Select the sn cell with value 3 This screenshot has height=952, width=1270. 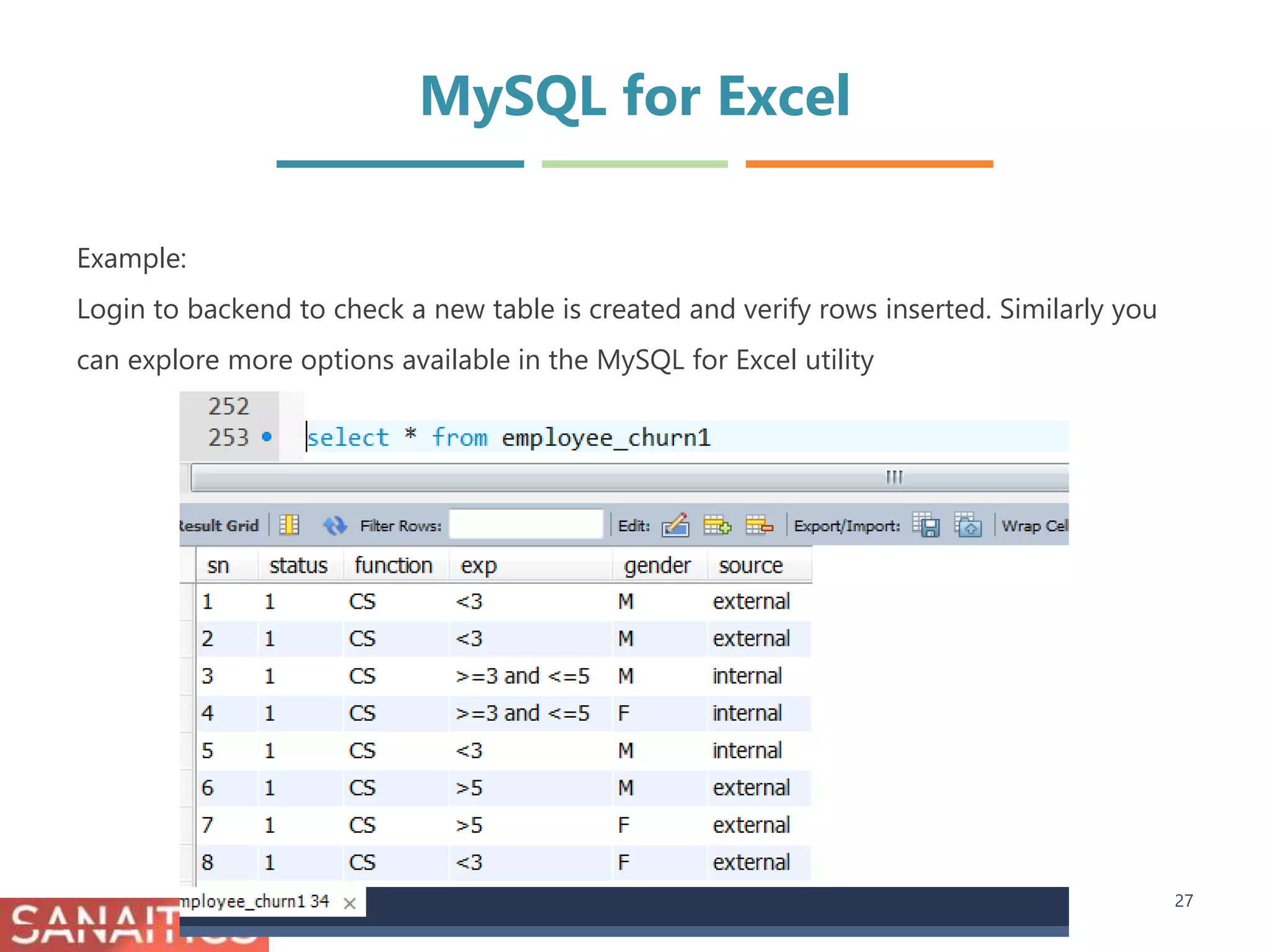(227, 676)
